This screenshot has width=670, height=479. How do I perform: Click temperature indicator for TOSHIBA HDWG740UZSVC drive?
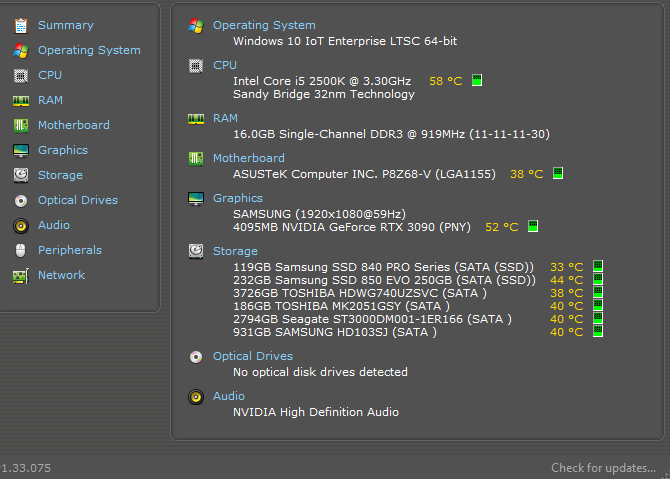point(598,292)
